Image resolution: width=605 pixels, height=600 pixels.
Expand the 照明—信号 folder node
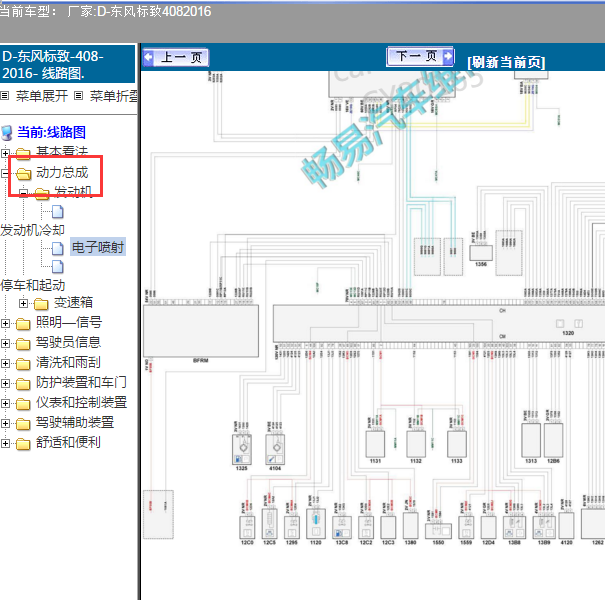5,323
